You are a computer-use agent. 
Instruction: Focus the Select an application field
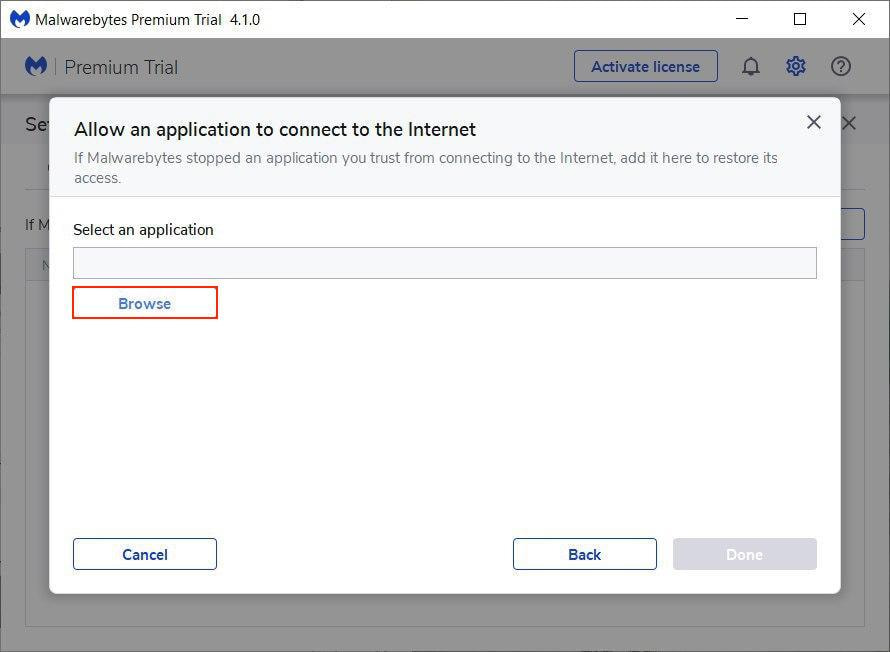(444, 263)
